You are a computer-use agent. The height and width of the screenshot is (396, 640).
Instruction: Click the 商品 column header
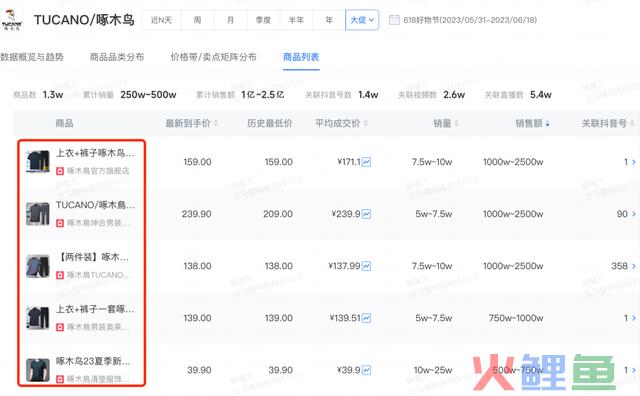pos(64,123)
